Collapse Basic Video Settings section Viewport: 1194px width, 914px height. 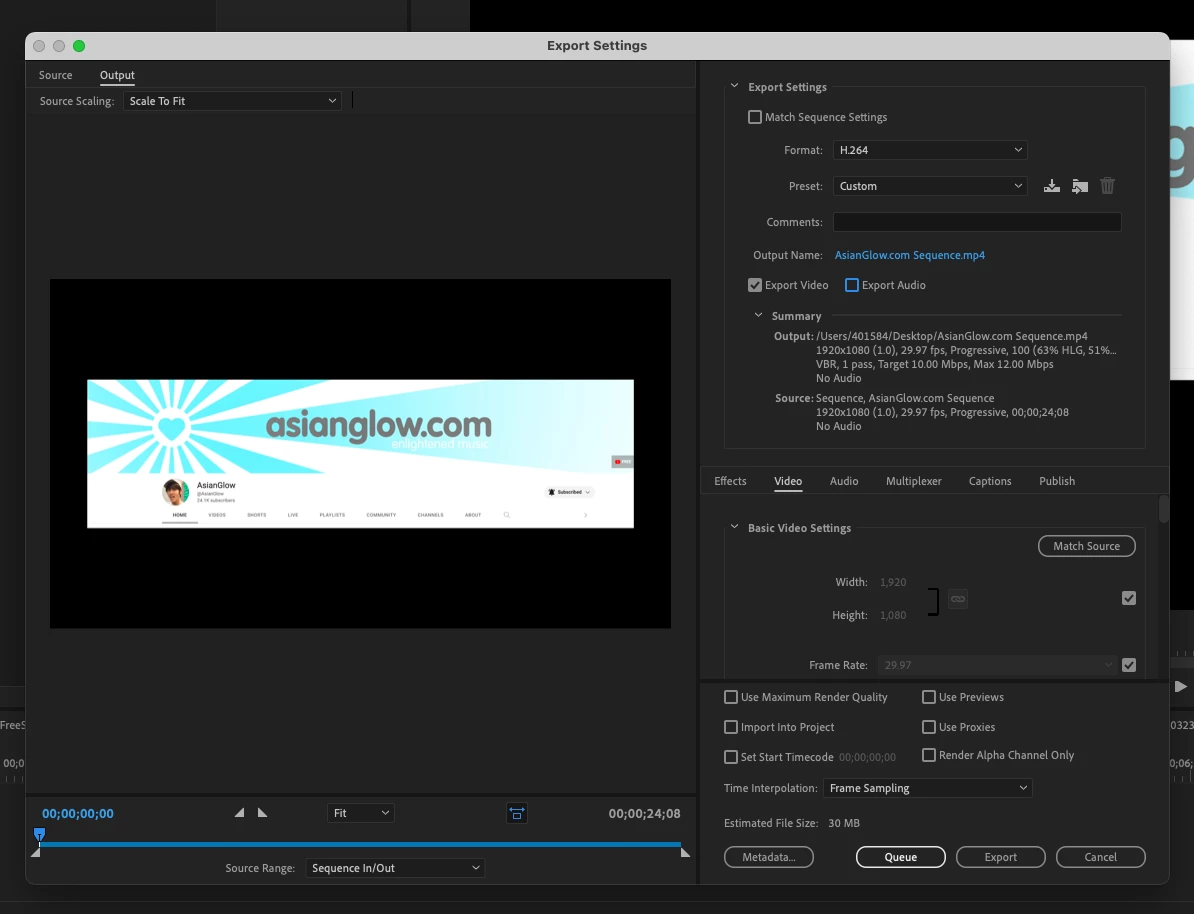(x=735, y=527)
